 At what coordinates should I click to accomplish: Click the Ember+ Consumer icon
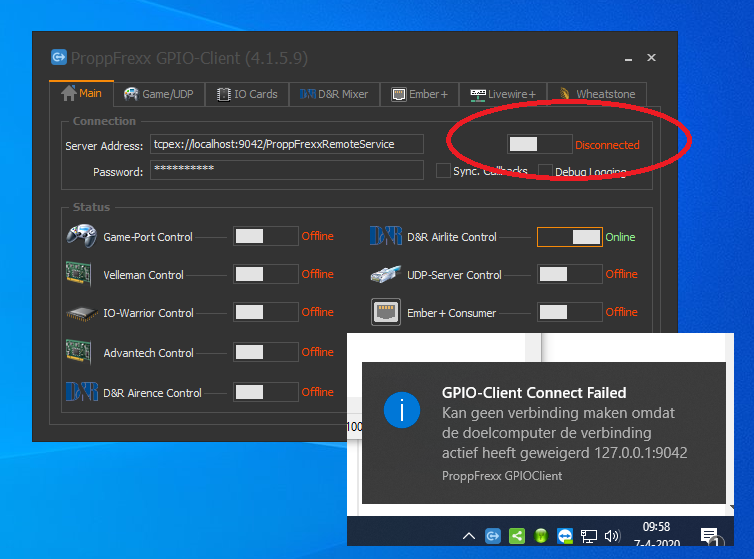(x=385, y=312)
